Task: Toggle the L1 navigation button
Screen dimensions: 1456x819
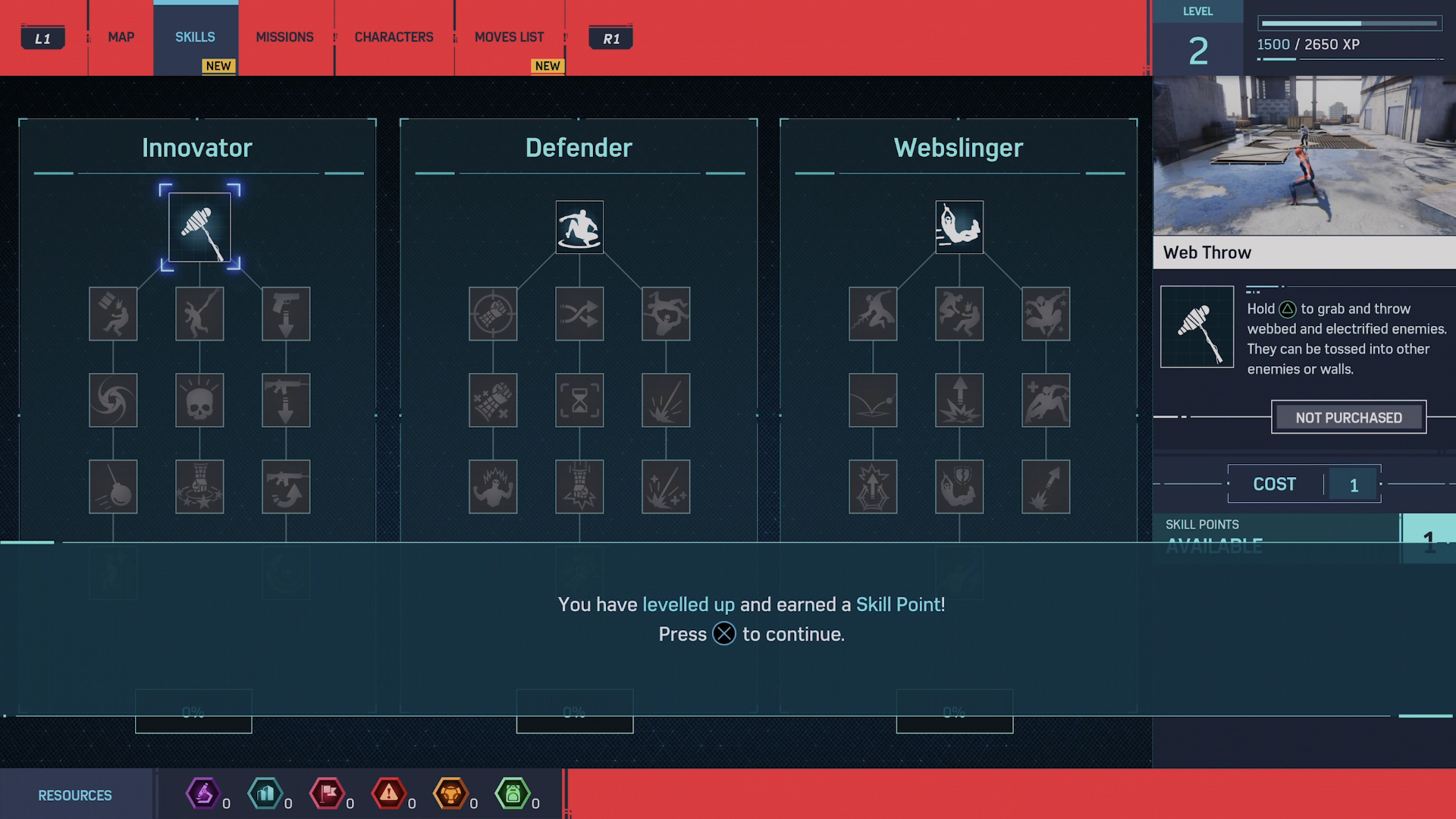Action: pos(41,37)
